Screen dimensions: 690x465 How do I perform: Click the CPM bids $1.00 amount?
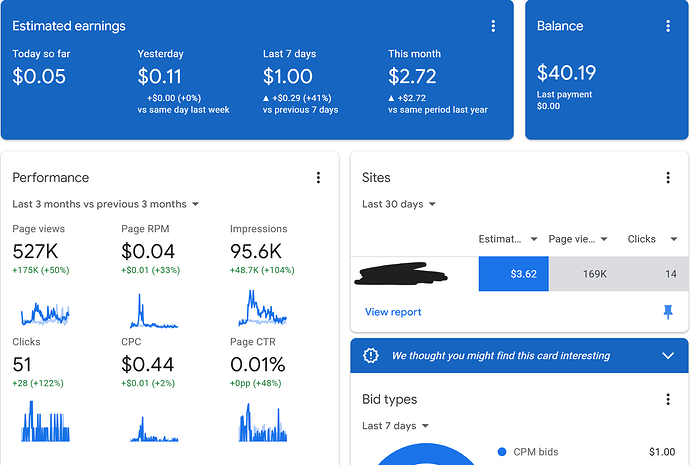[x=662, y=452]
